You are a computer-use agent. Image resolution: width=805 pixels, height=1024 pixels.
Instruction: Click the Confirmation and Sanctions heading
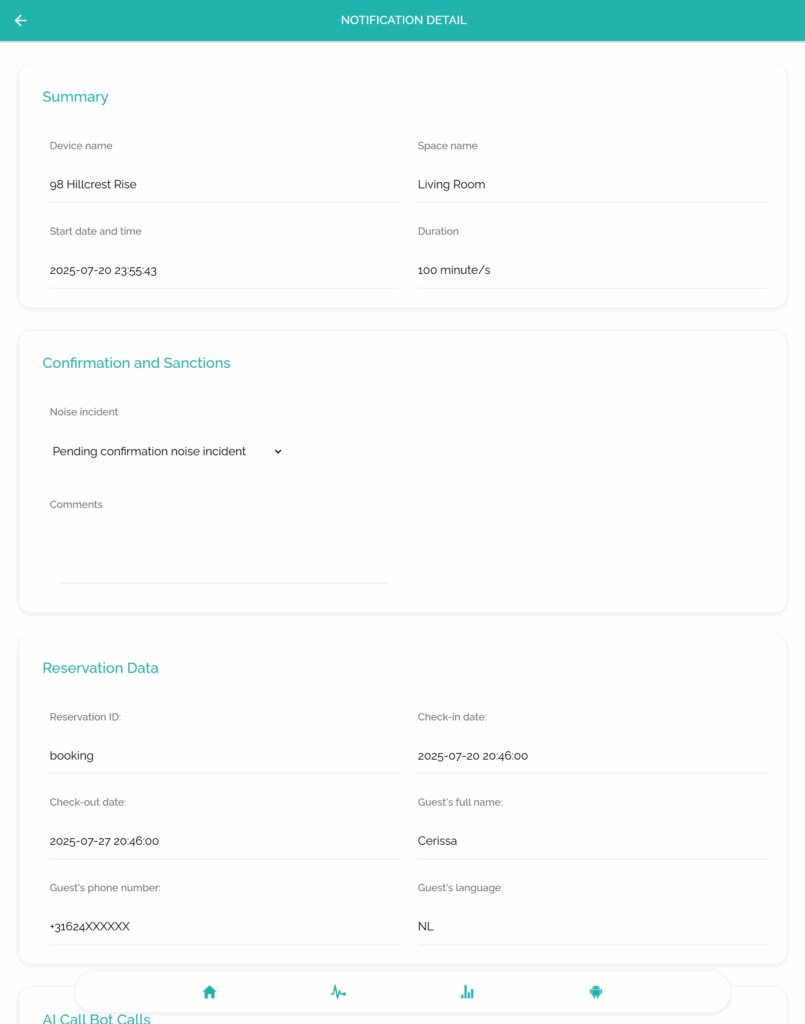136,363
